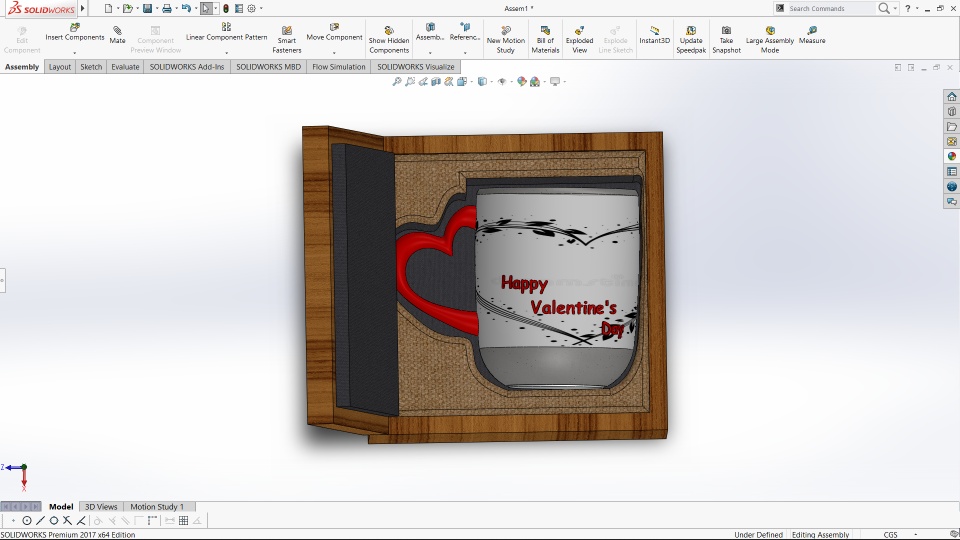This screenshot has height=540, width=960.
Task: Click the Save icon in the top toolbar
Action: coord(146,8)
